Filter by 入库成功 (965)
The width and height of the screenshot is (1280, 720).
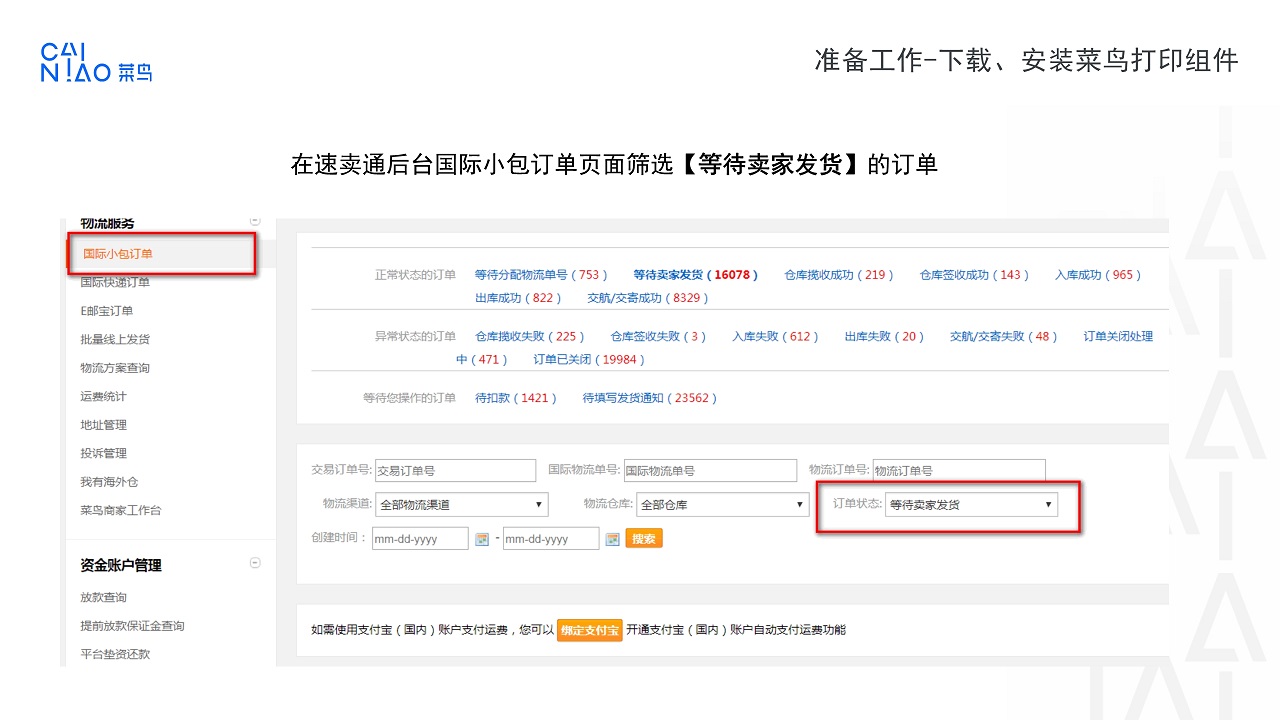pos(1098,275)
